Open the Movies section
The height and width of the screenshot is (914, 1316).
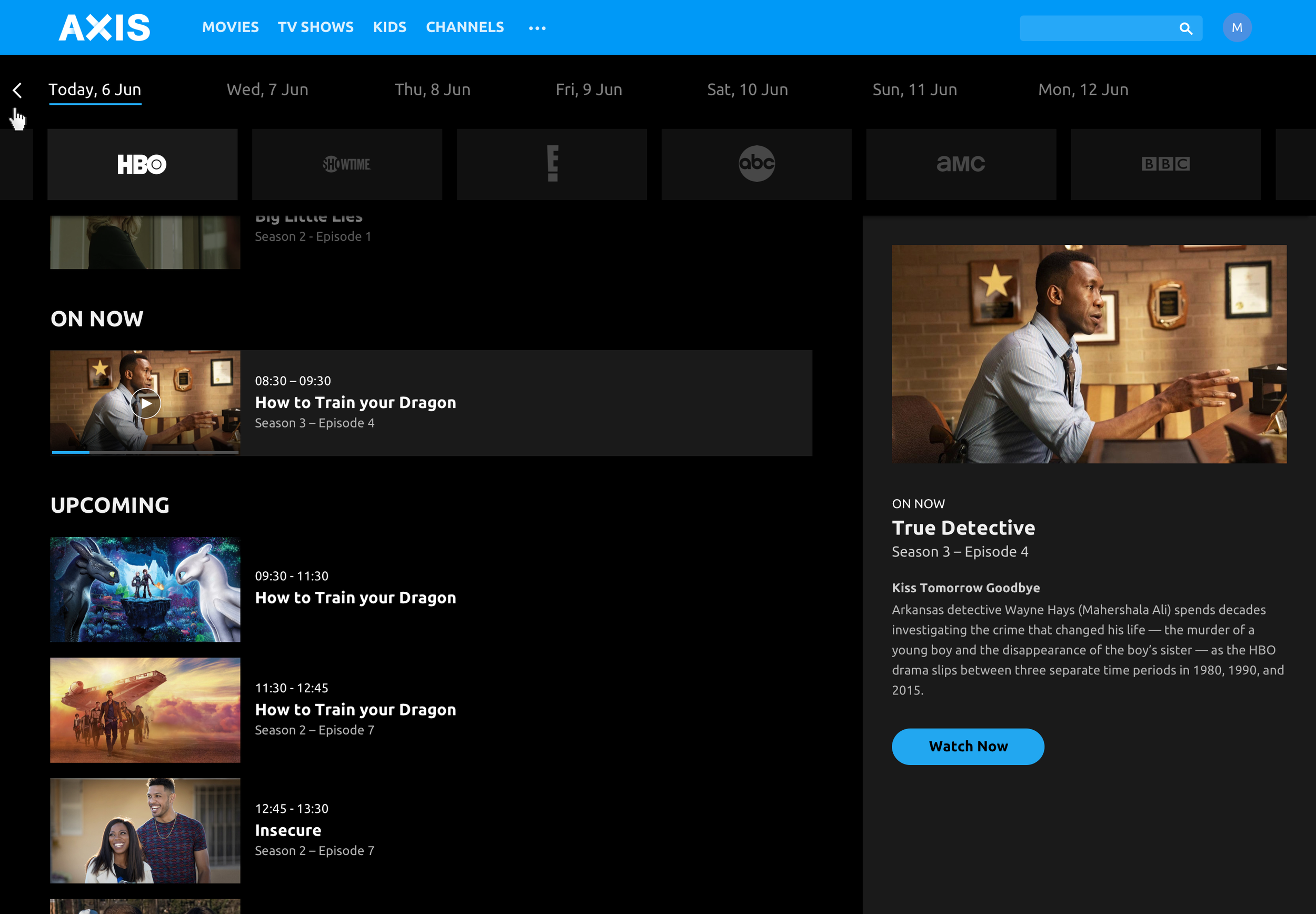pos(230,27)
